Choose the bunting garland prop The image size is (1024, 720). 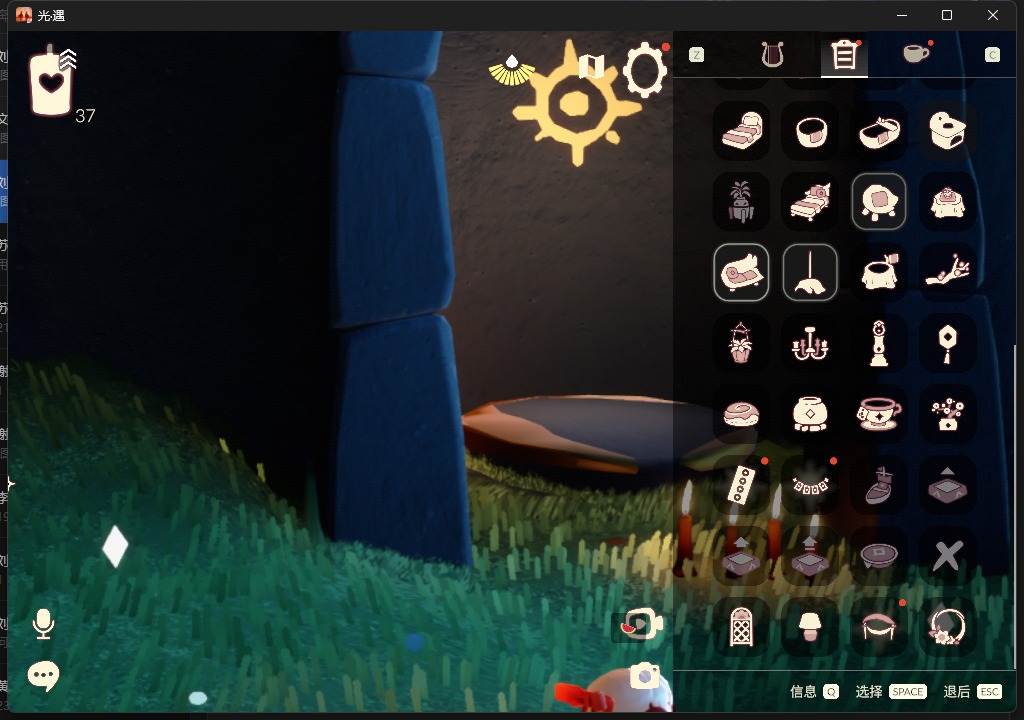(810, 485)
